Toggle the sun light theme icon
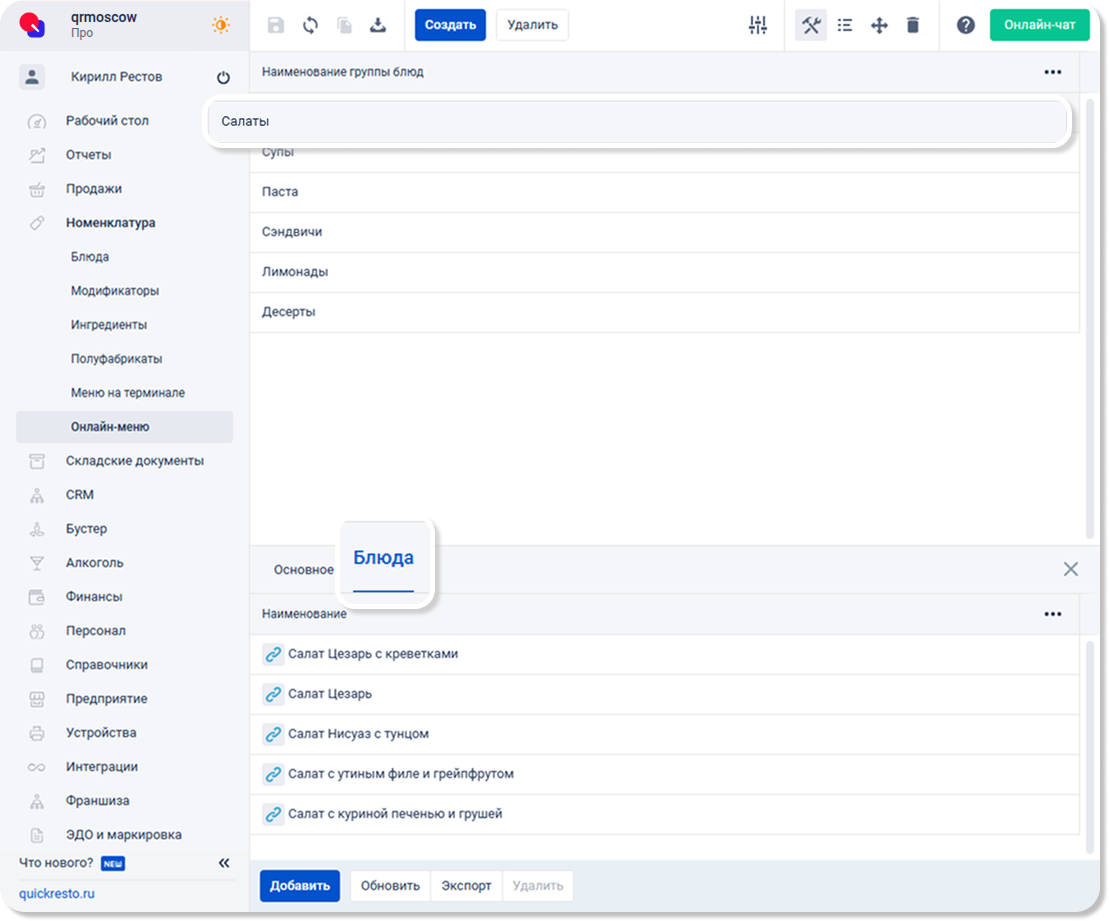The width and height of the screenshot is (1109, 921). point(221,25)
